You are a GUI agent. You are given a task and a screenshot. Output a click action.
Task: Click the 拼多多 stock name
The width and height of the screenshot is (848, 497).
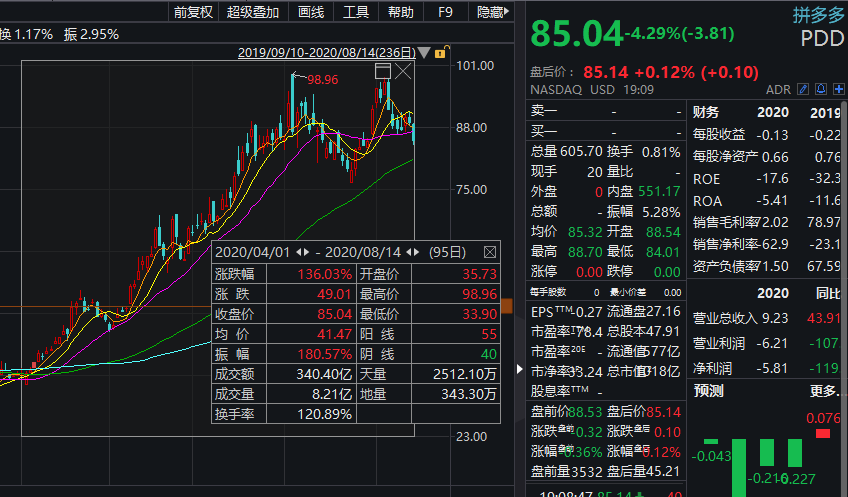point(818,15)
